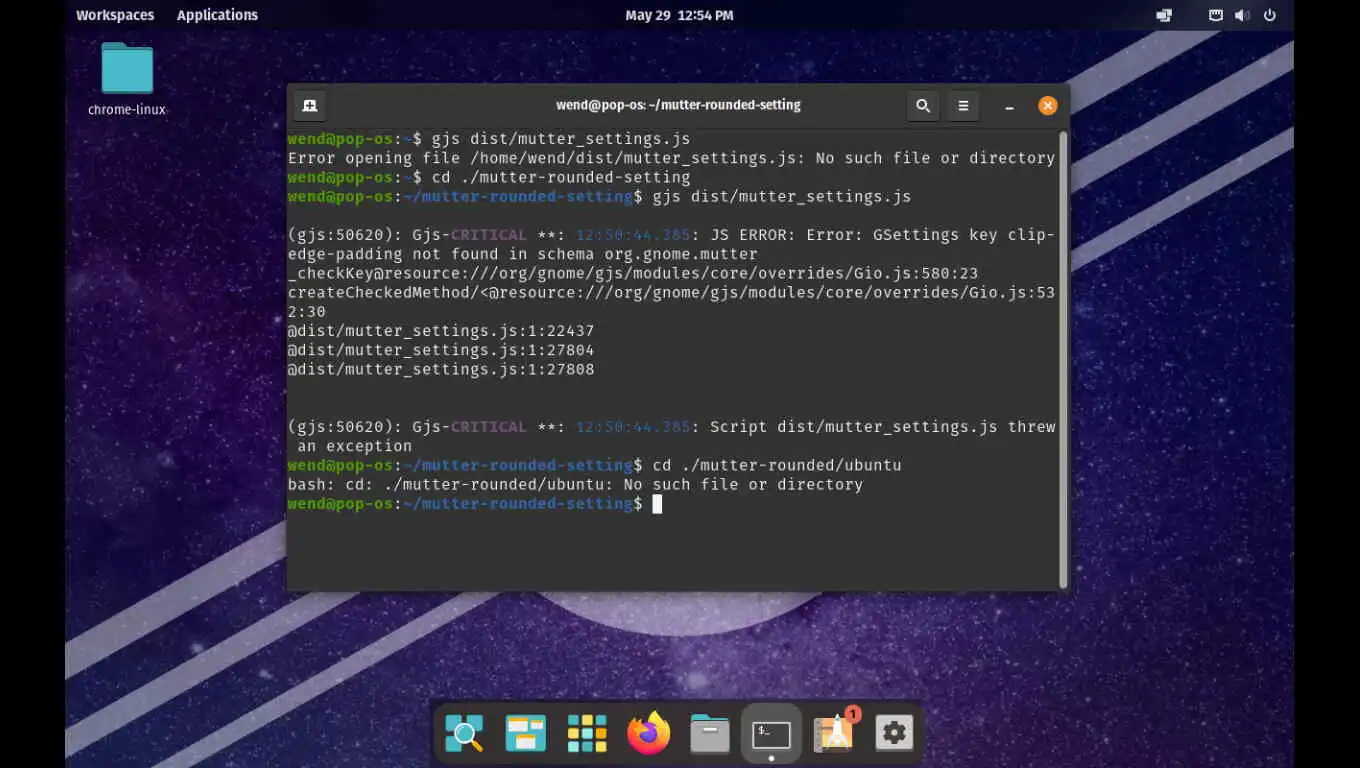Open the Pop launcher in dock

point(464,734)
